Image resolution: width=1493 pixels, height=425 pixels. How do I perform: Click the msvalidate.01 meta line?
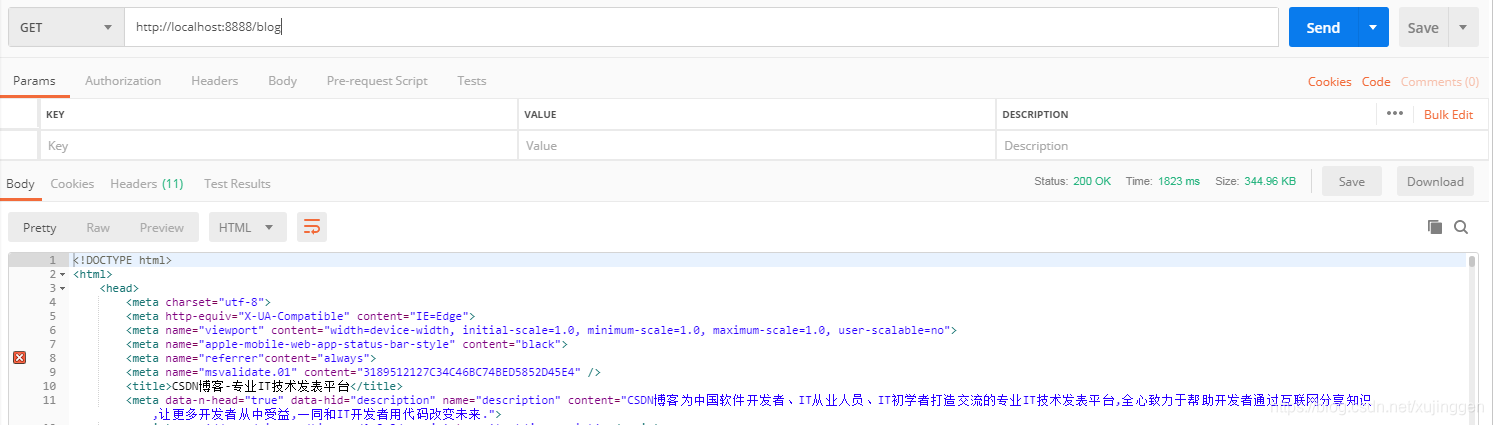[362, 372]
